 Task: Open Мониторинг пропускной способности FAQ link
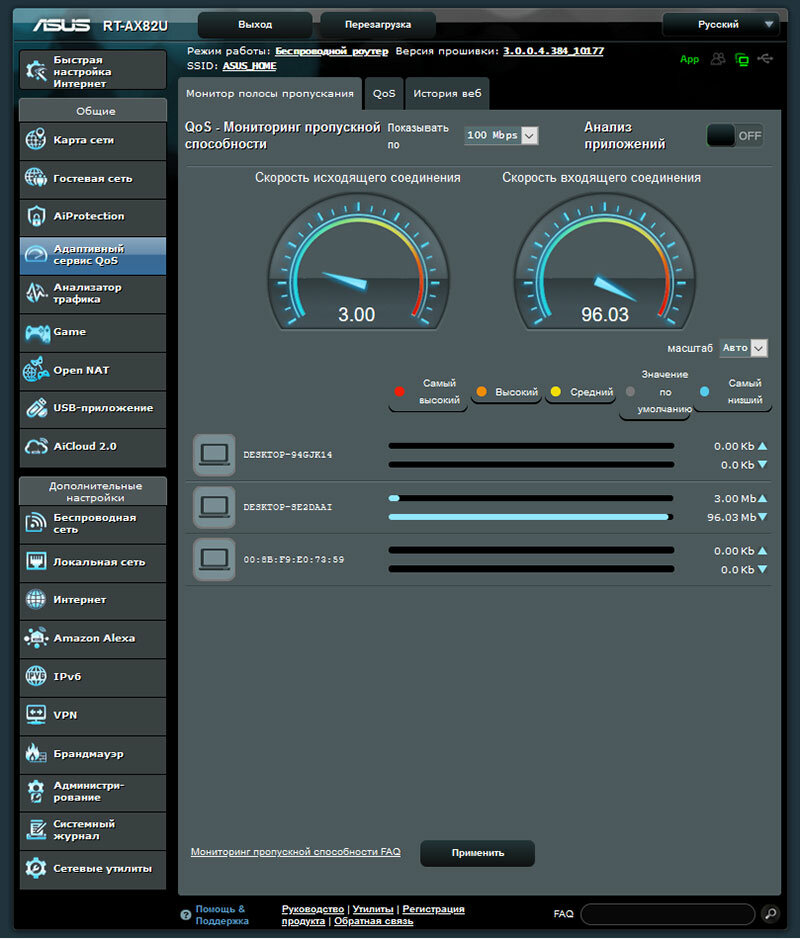click(x=296, y=852)
